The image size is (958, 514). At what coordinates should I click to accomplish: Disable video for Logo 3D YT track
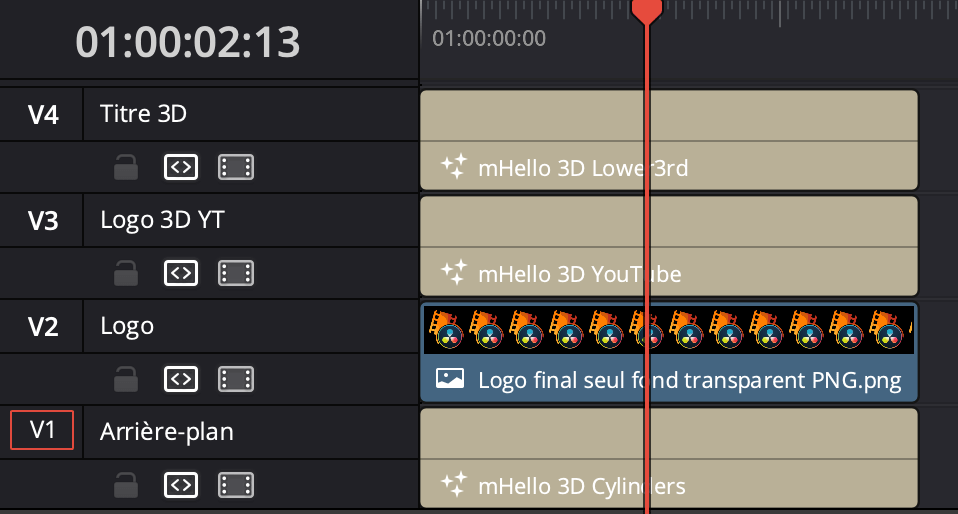(x=236, y=272)
